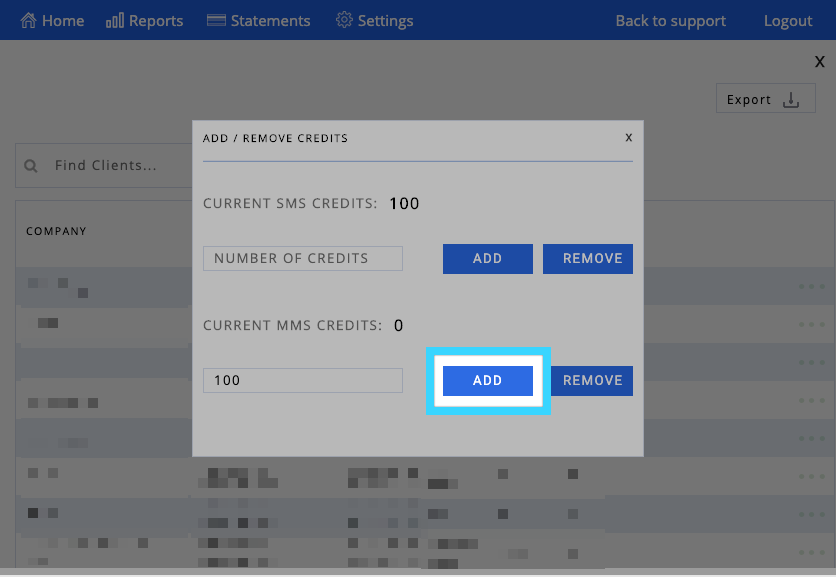Screen dimensions: 836x577
Task: Click ADD for MMS credits
Action: (488, 381)
